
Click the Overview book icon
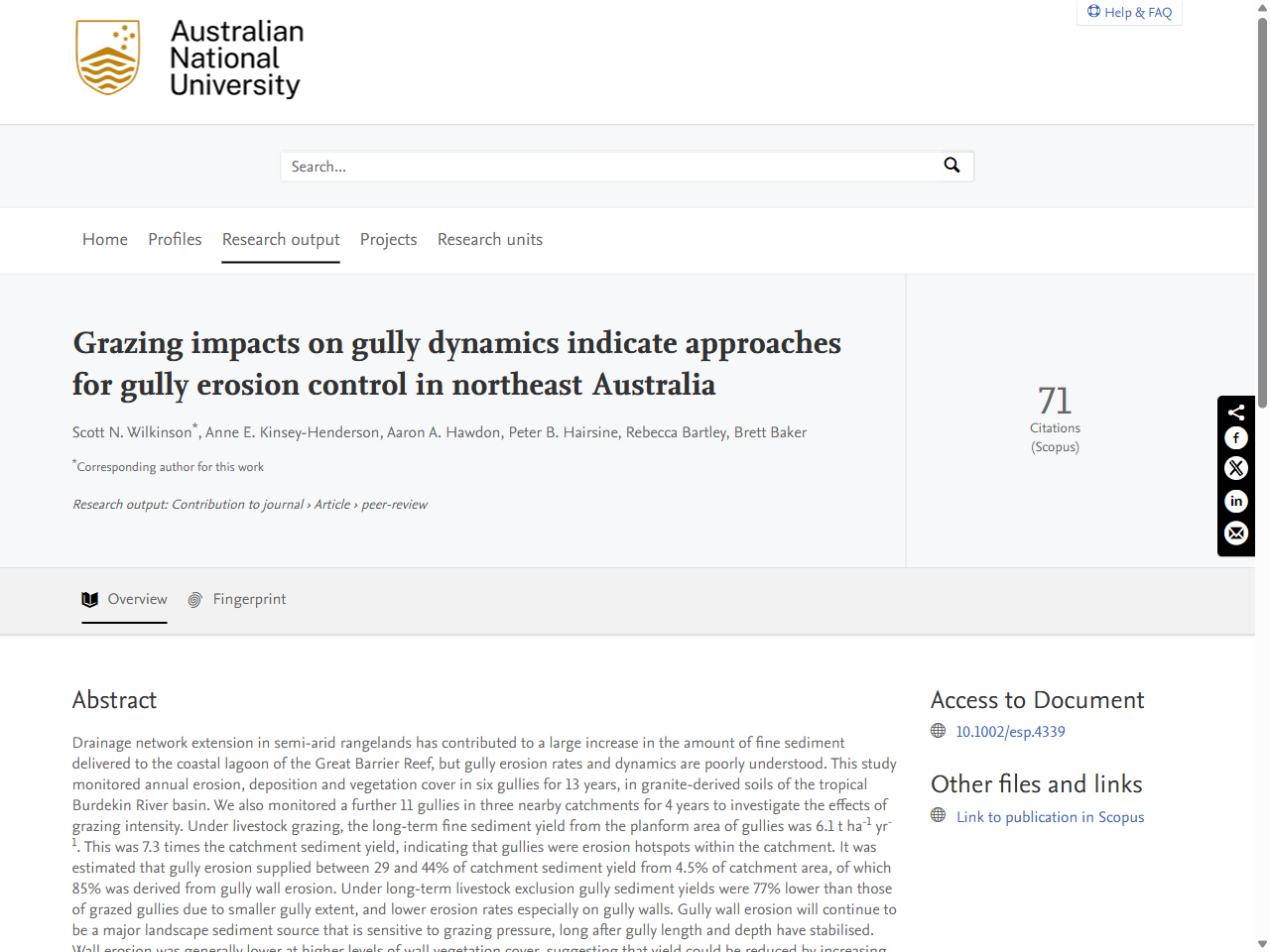[x=89, y=599]
